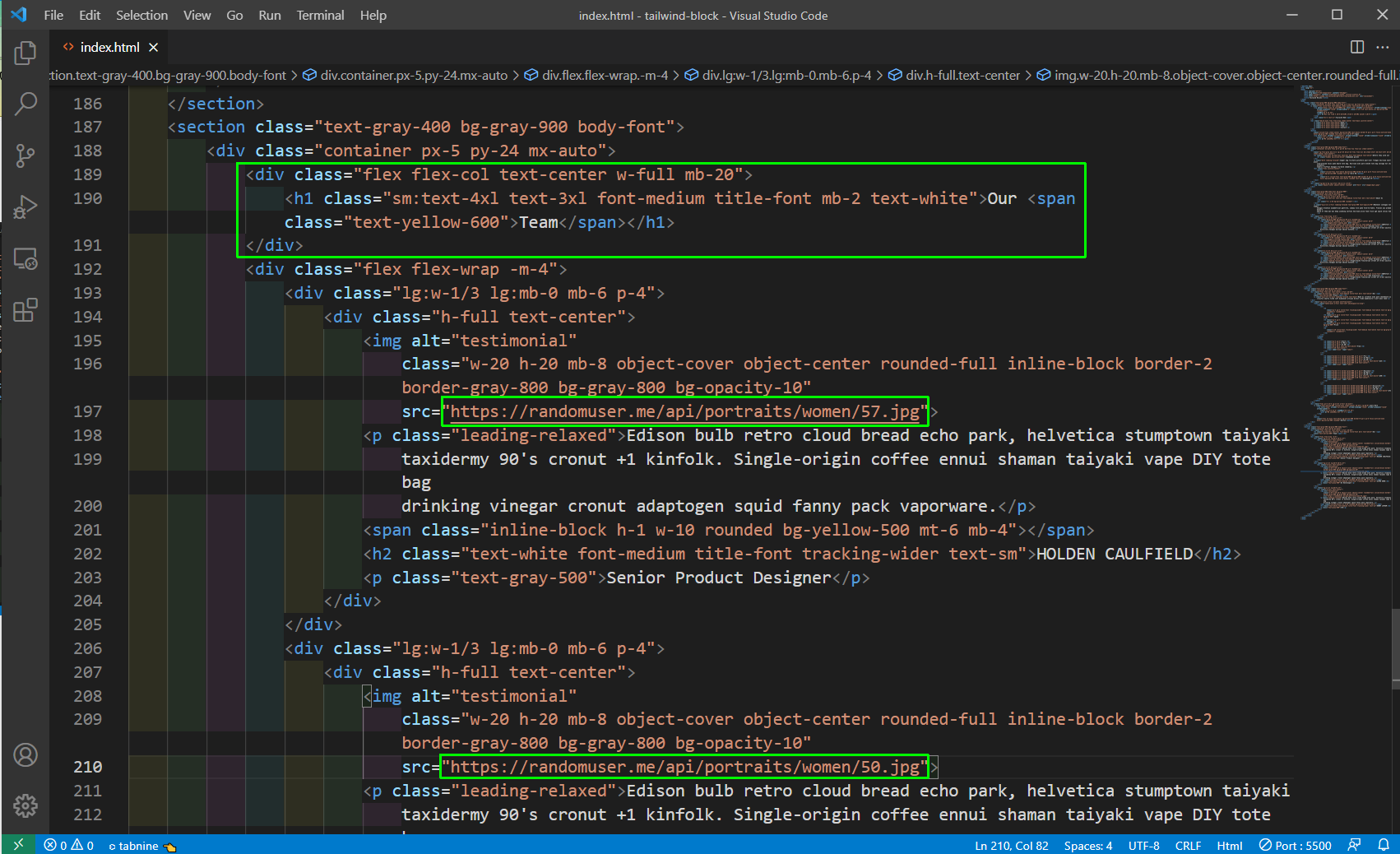Image resolution: width=1400 pixels, height=854 pixels.
Task: Open the Extensions marketplace view
Action: 25,310
